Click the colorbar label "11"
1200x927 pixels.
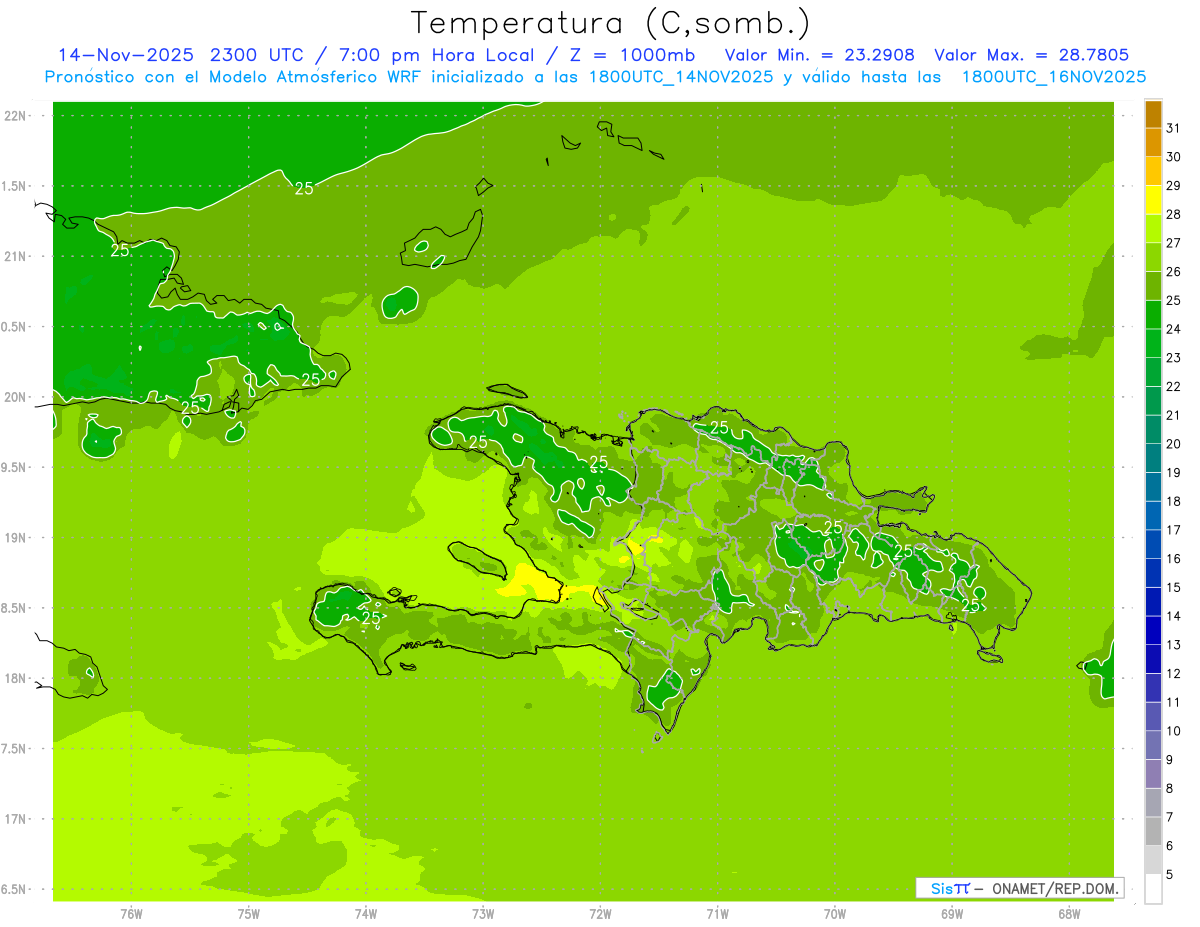[1173, 702]
